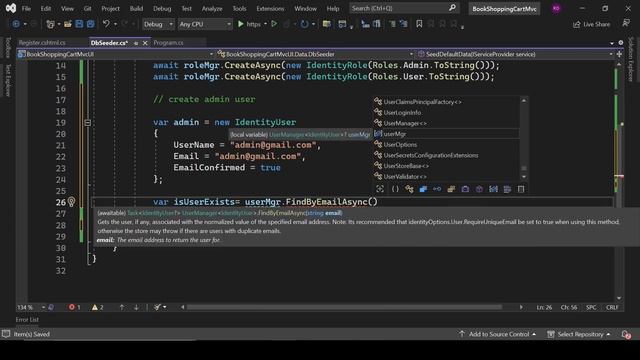Expand the https launch profile dropdown arrow
This screenshot has height=360, width=640.
(x=265, y=24)
